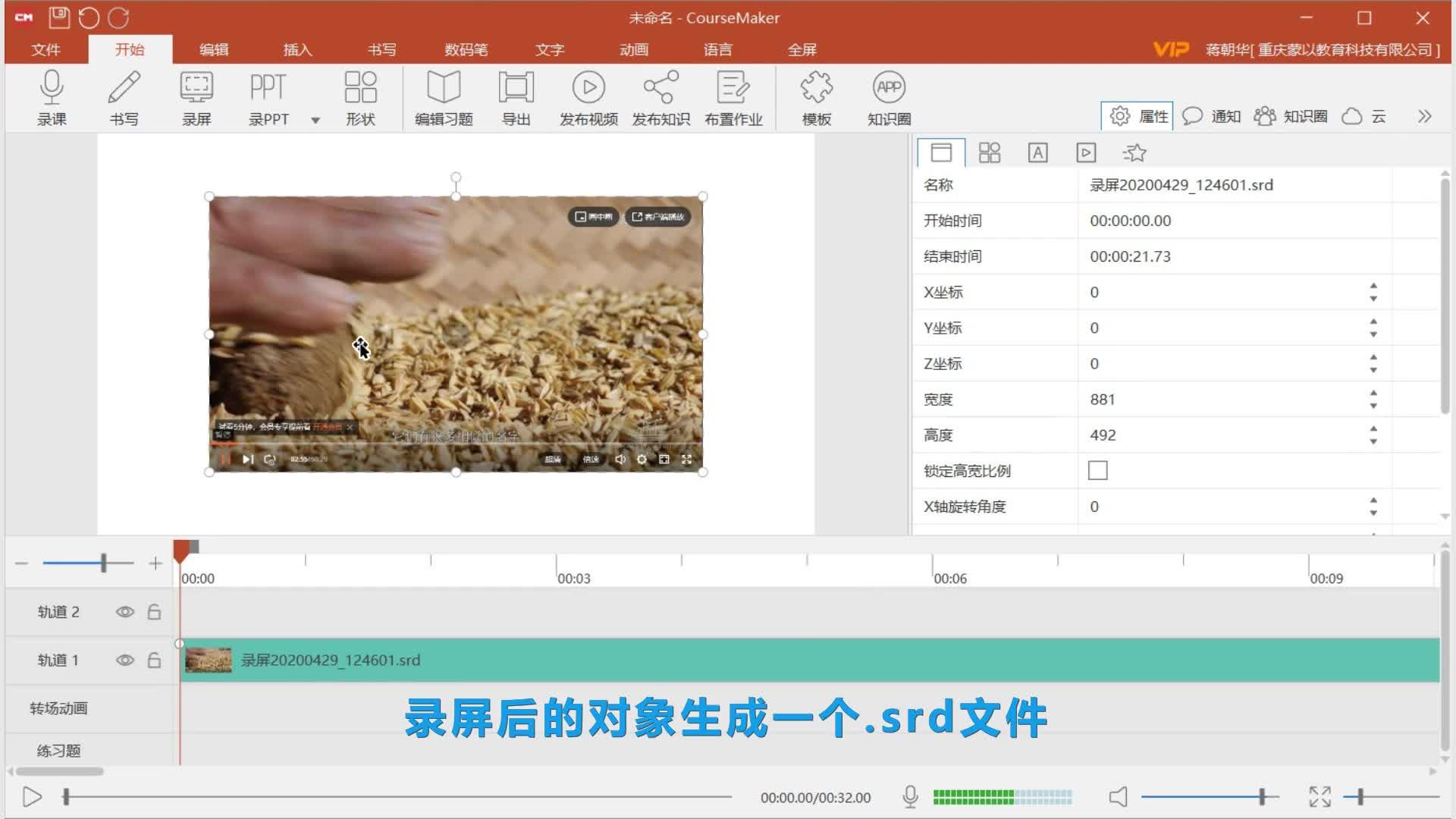Increase X轴旋转角度 with up arrow
The height and width of the screenshot is (819, 1456).
(x=1373, y=500)
